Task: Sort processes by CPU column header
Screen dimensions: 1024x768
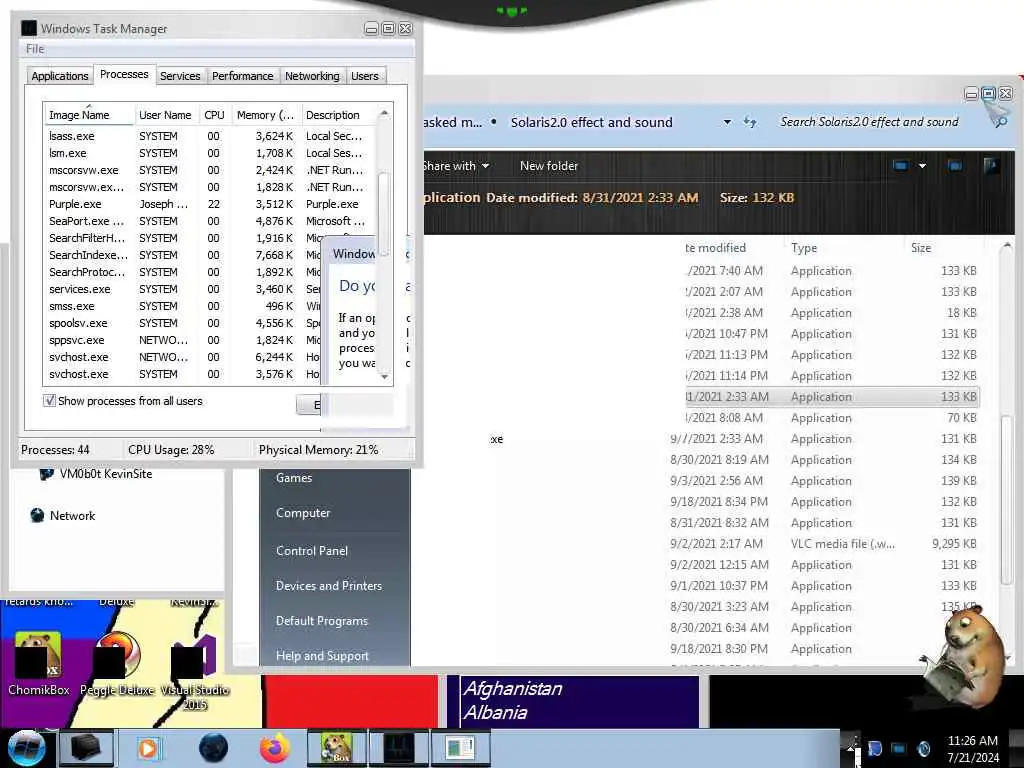Action: click(x=214, y=115)
